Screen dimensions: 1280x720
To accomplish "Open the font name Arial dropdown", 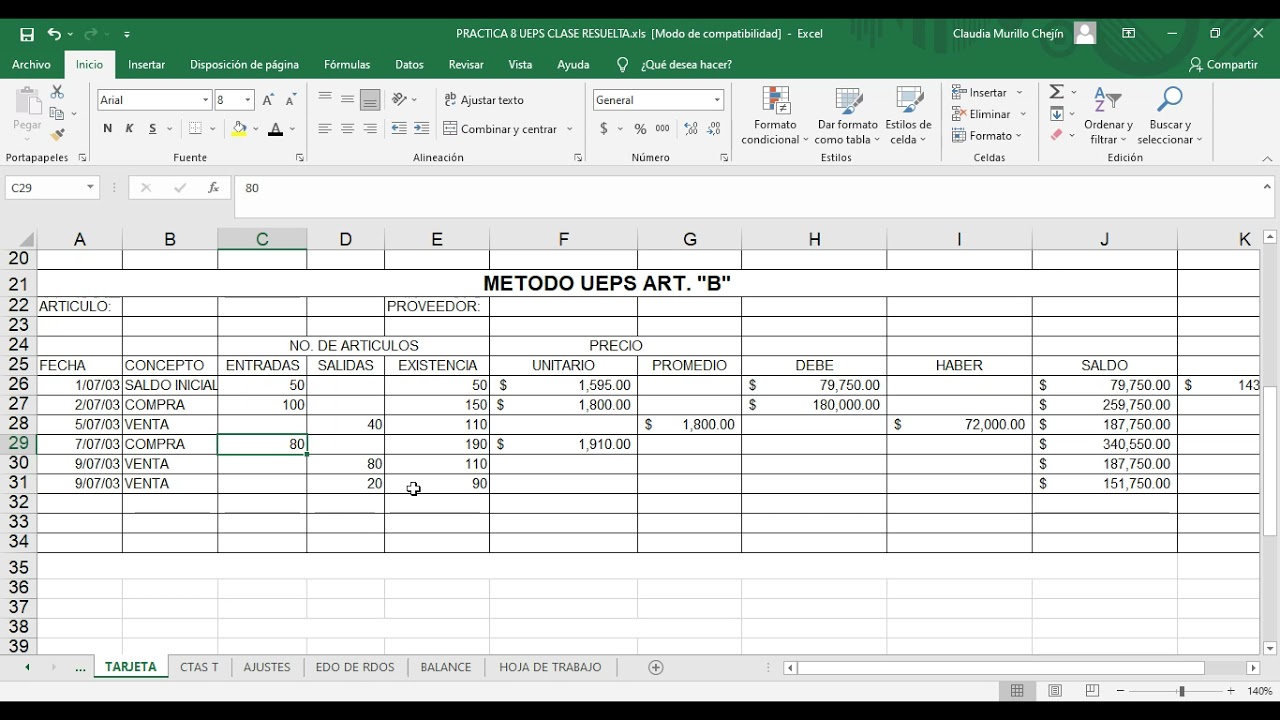I will click(206, 100).
